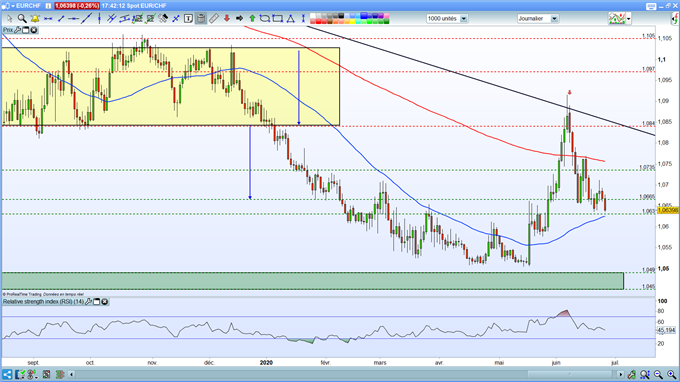Activate the magnifying glass zoom tool
Viewport: 680px width, 382px height.
(x=22, y=19)
